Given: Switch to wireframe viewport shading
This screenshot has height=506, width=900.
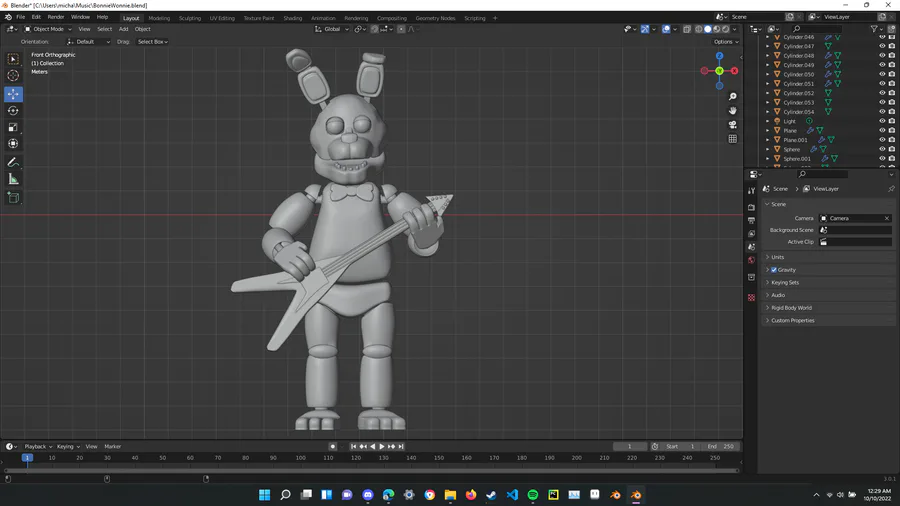Looking at the screenshot, I should coord(699,29).
